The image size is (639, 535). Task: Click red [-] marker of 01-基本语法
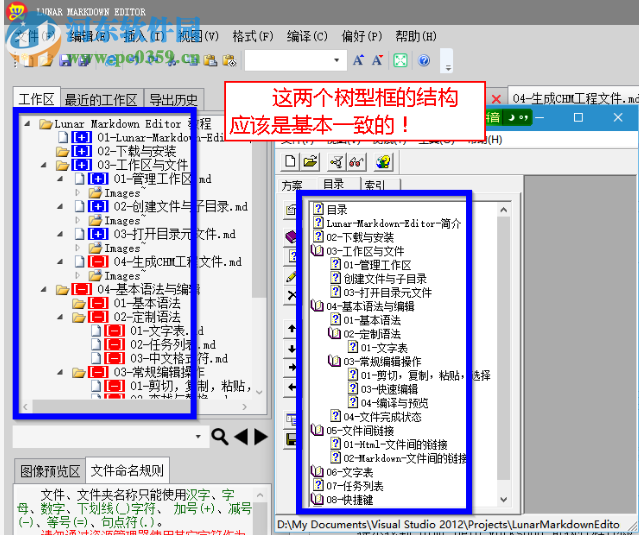(98, 303)
